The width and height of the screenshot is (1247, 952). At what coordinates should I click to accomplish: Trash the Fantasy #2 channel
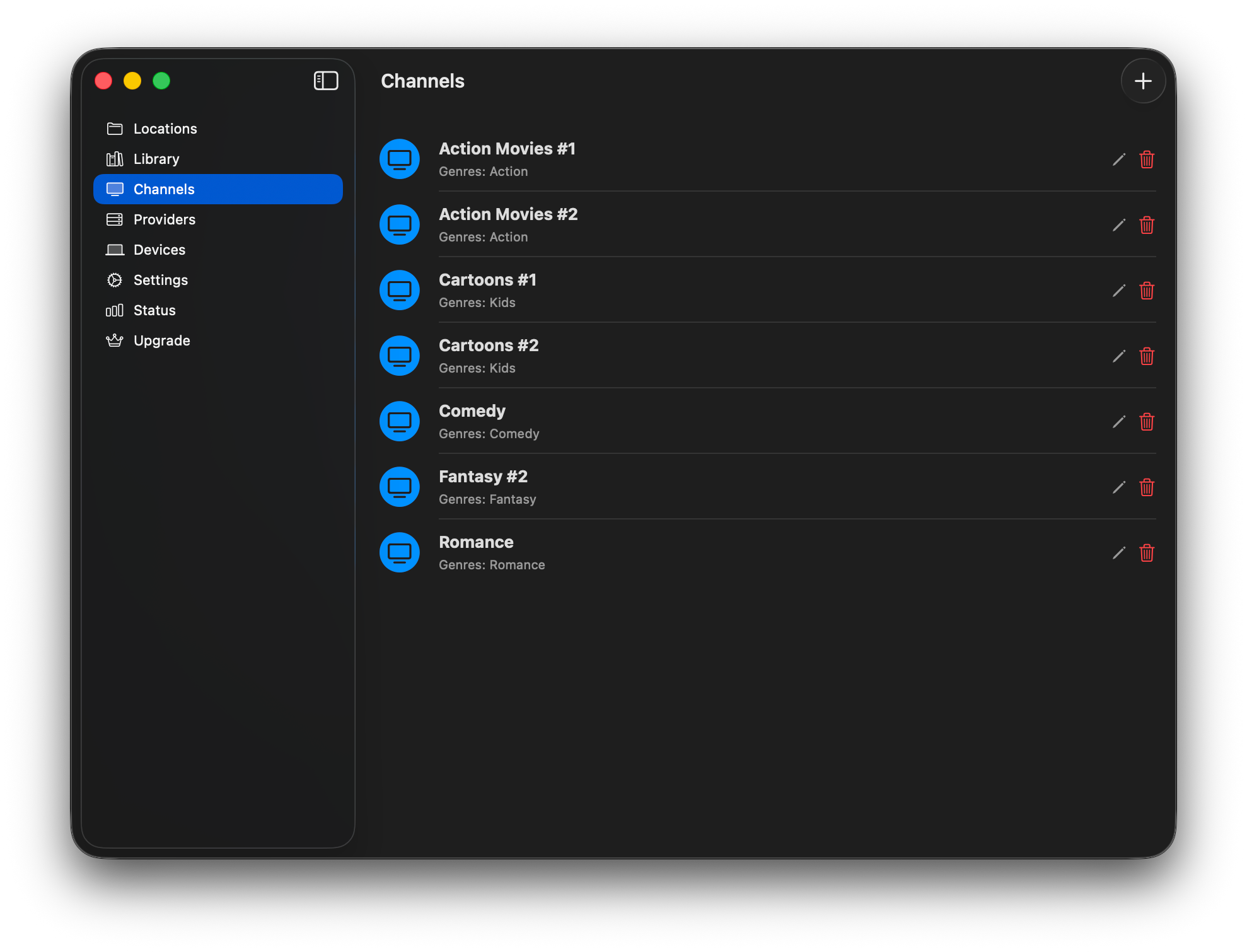point(1146,487)
